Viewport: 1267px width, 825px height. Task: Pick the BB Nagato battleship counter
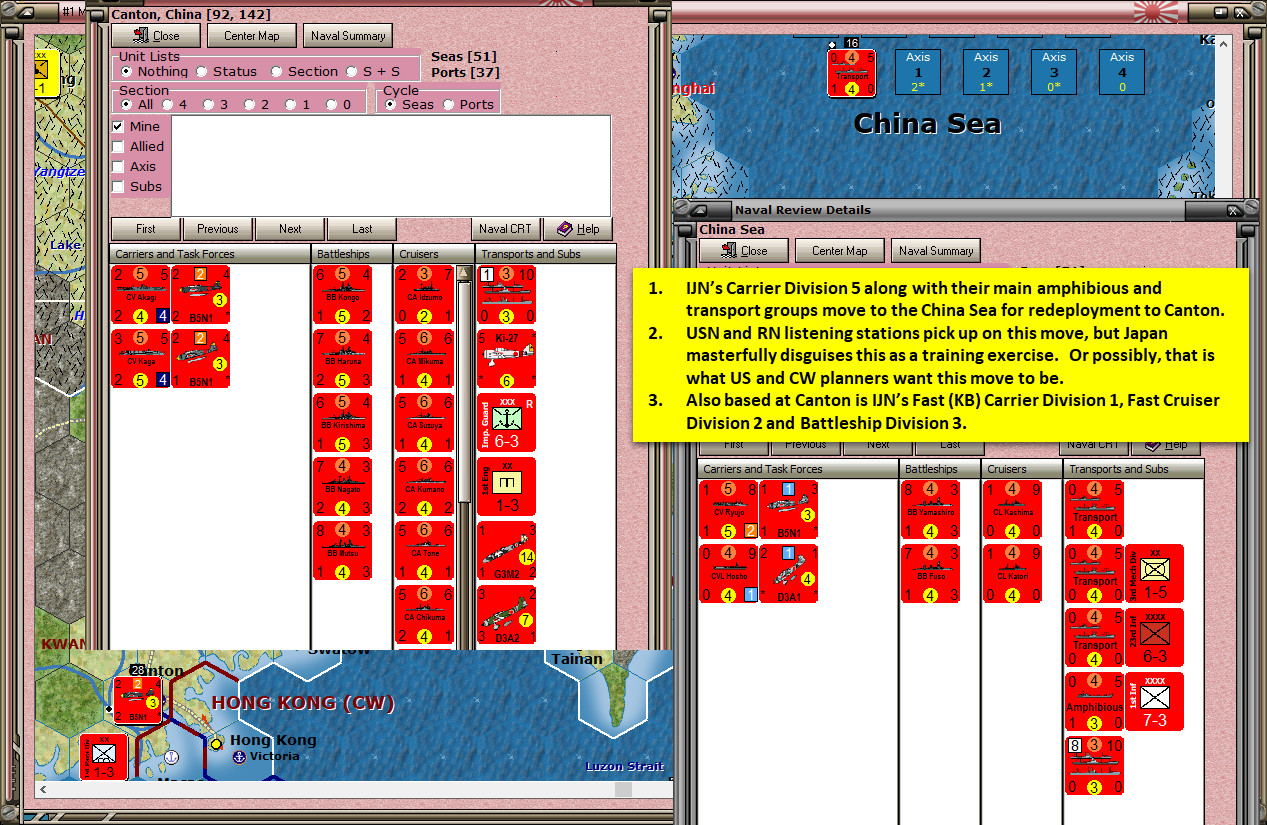coord(343,487)
